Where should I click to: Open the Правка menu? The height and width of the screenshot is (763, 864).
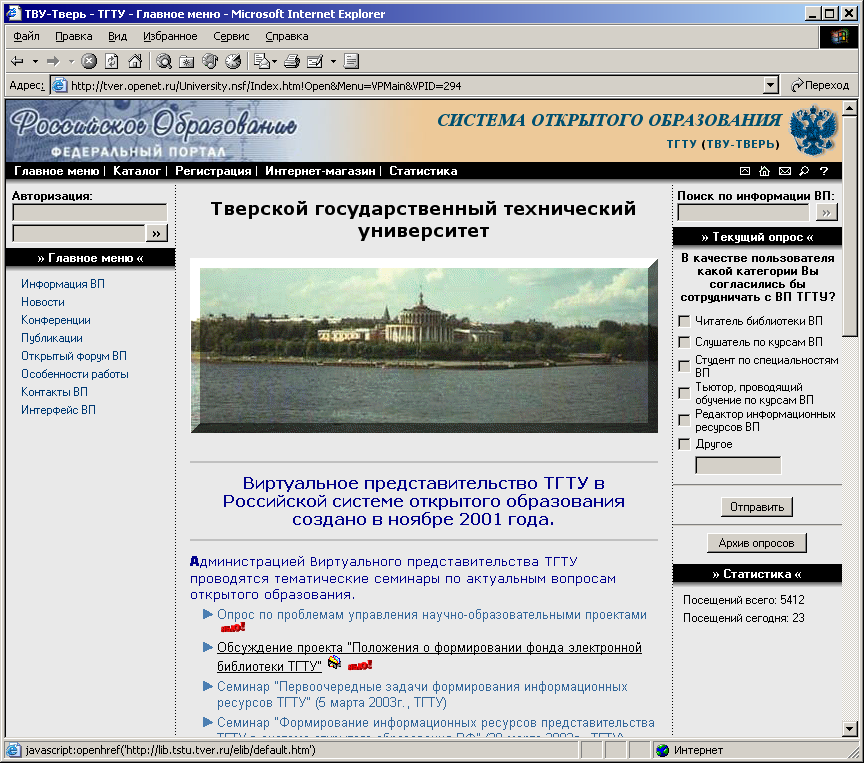point(73,36)
